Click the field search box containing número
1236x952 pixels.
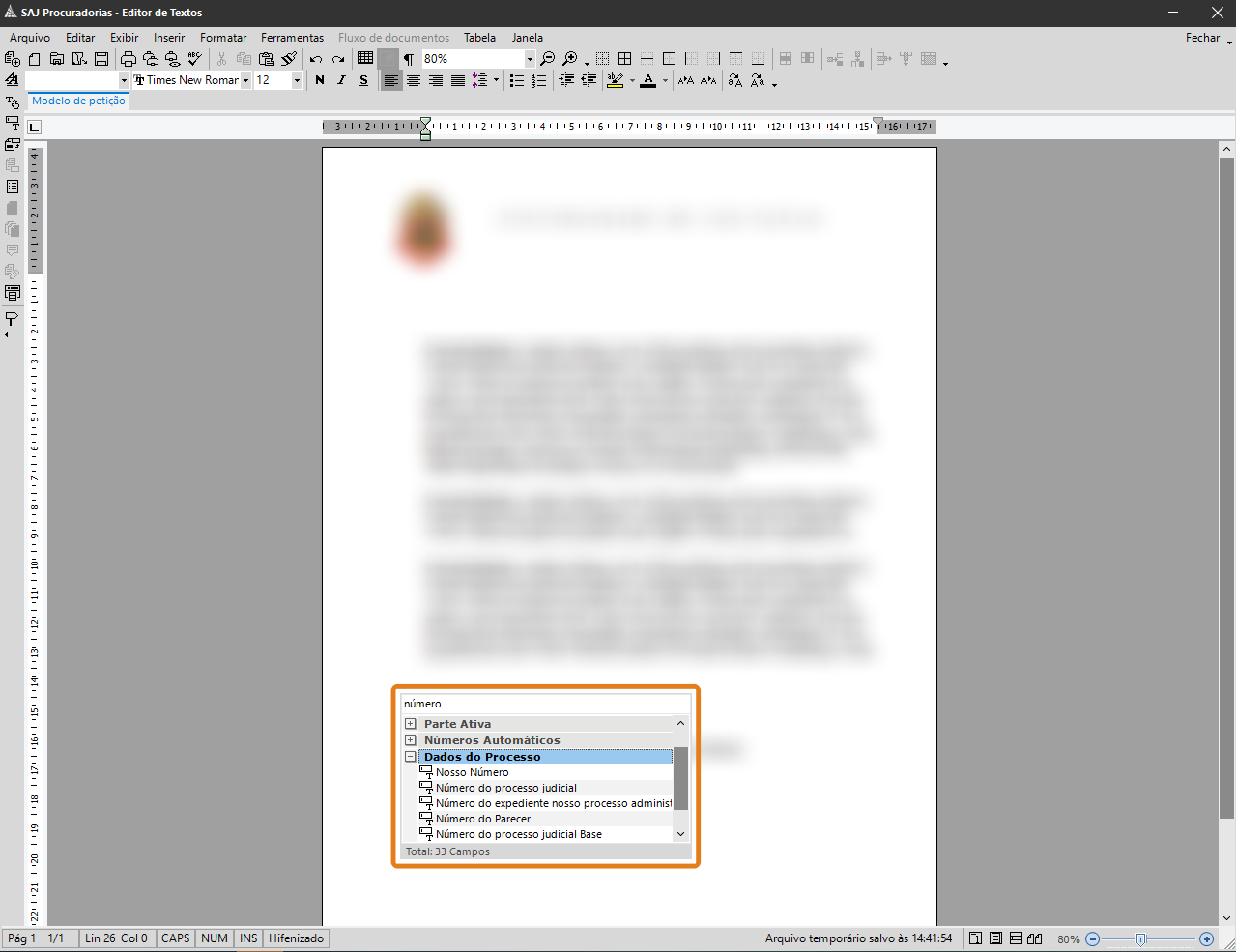545,704
